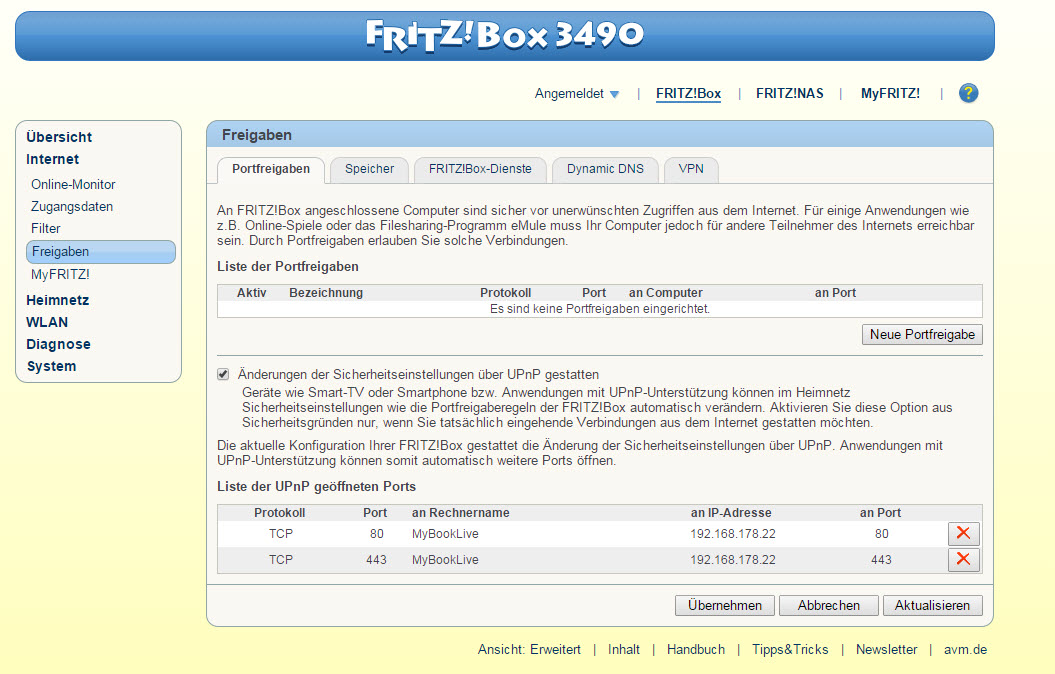Expand the WLAN menu section
The width and height of the screenshot is (1055, 674).
(x=47, y=322)
